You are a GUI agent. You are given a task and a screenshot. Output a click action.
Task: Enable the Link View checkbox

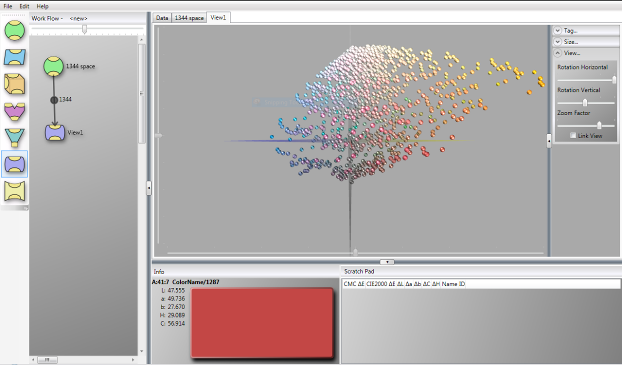coord(573,136)
